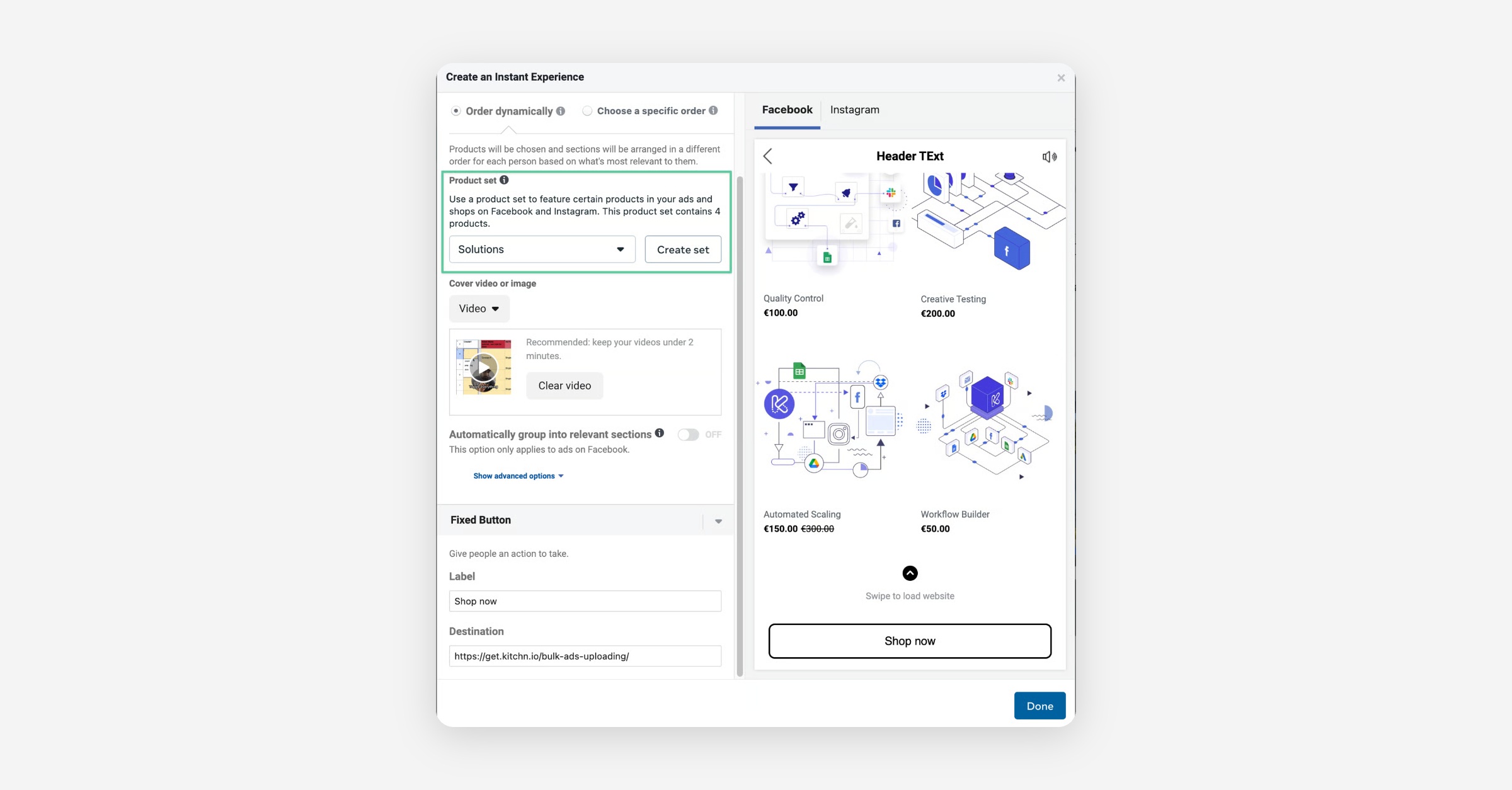The width and height of the screenshot is (1512, 790).
Task: Click the Destination URL input field
Action: [x=585, y=656]
